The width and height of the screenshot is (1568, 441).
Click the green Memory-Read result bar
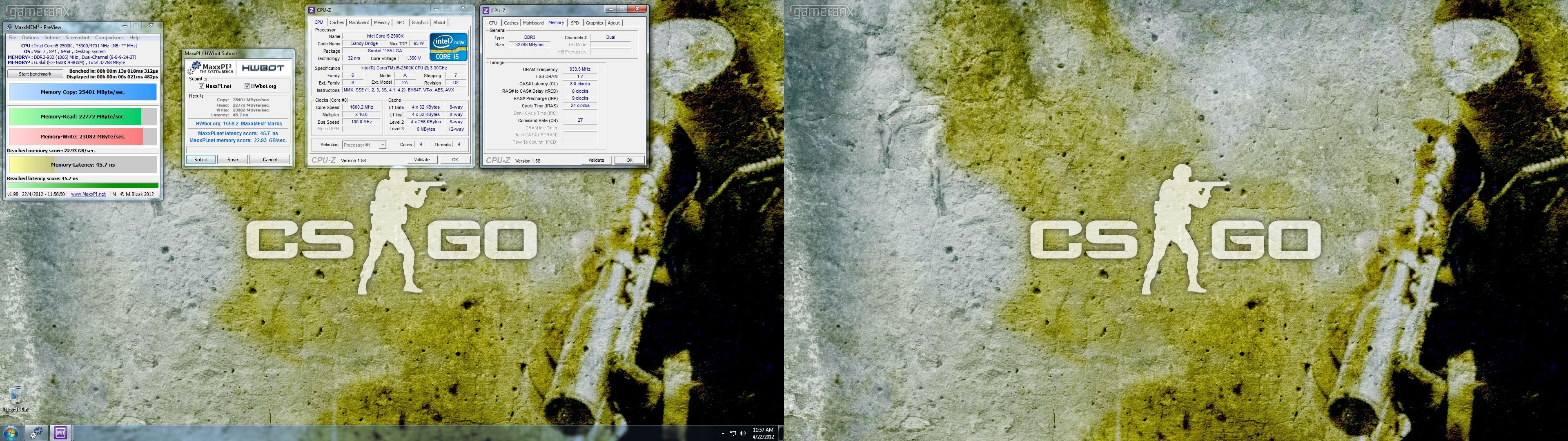click(x=83, y=116)
